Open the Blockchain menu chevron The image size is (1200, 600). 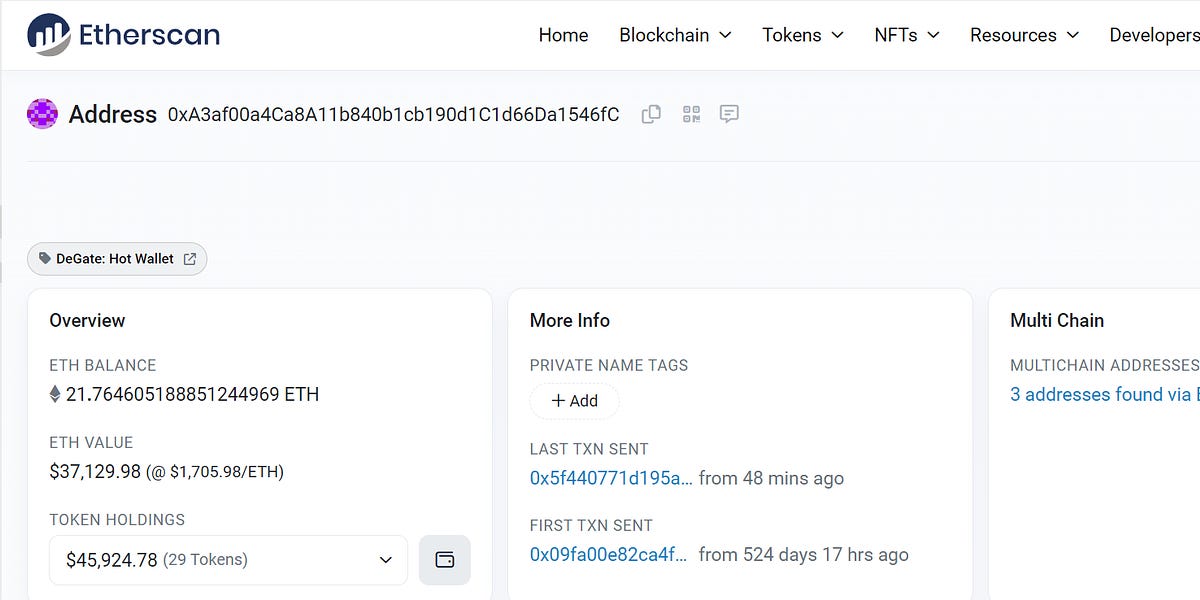click(x=727, y=35)
